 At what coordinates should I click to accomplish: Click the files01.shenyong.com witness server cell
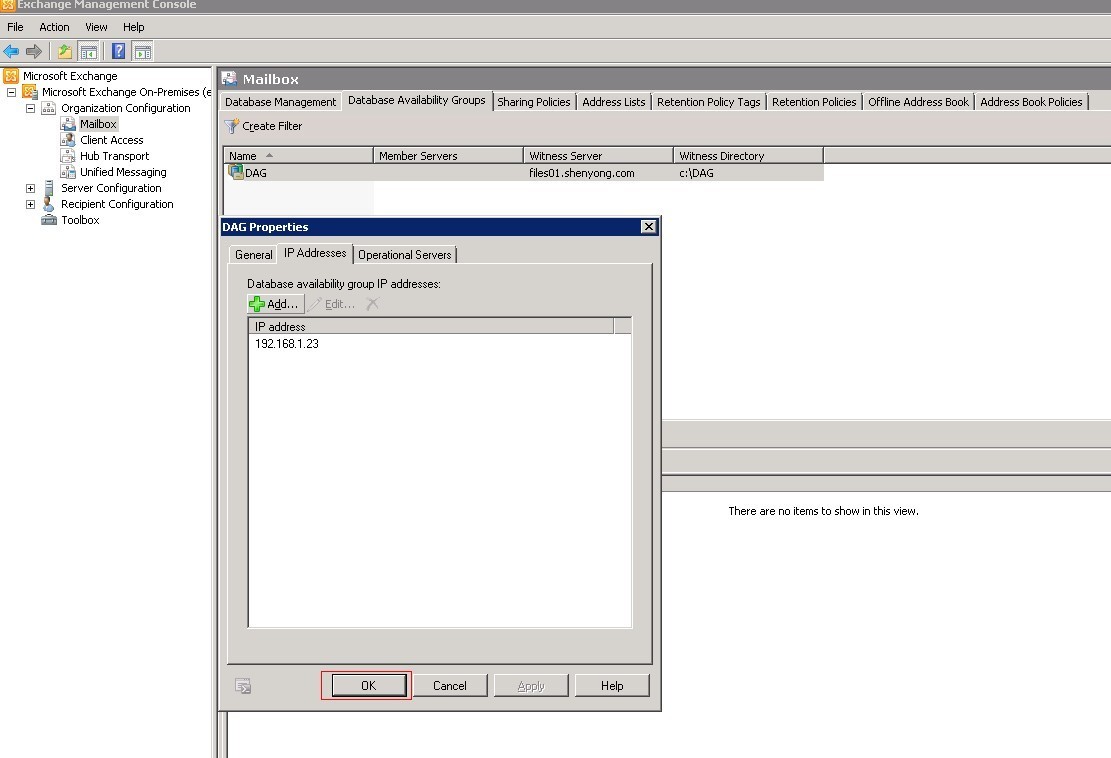[x=582, y=173]
